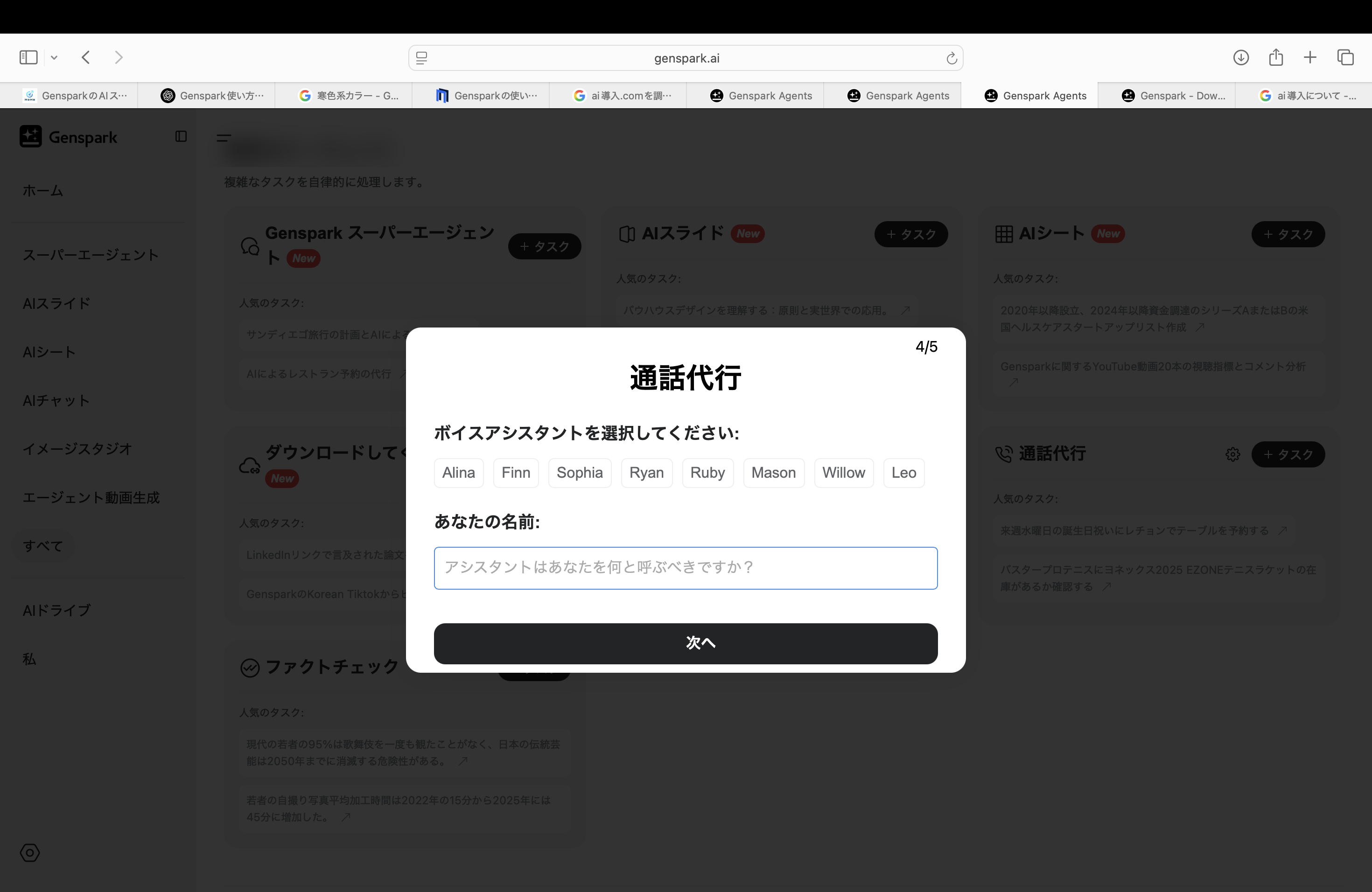Screen dimensions: 1372x892
Task: Click the Genspark logo icon
Action: (30, 137)
